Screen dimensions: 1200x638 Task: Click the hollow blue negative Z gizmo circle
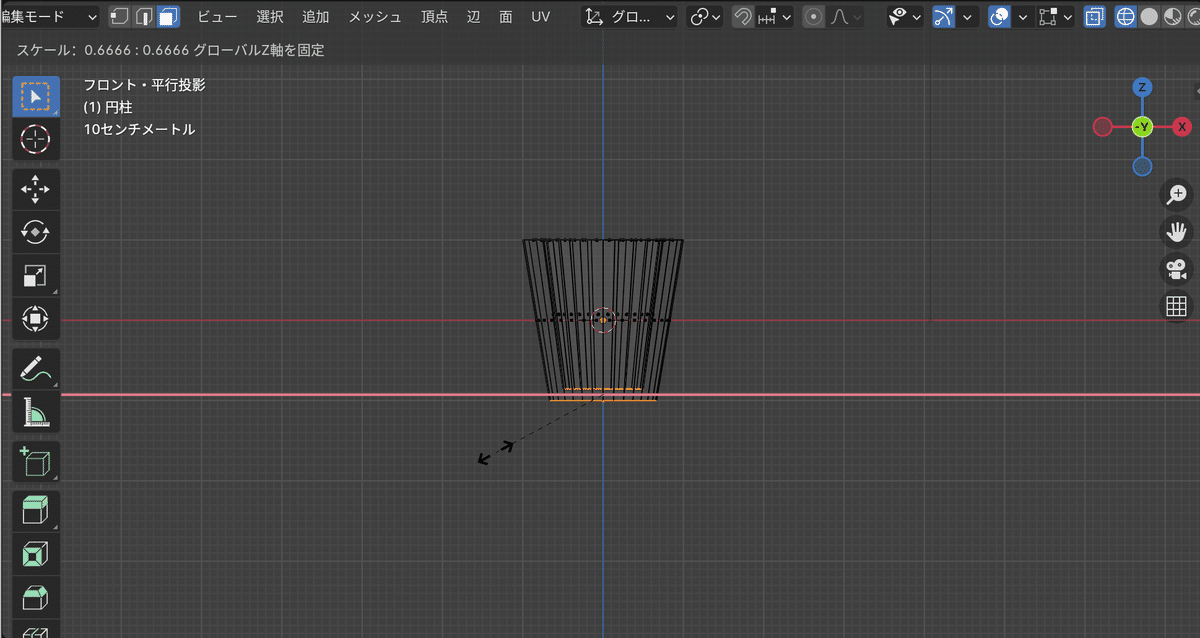[1142, 166]
